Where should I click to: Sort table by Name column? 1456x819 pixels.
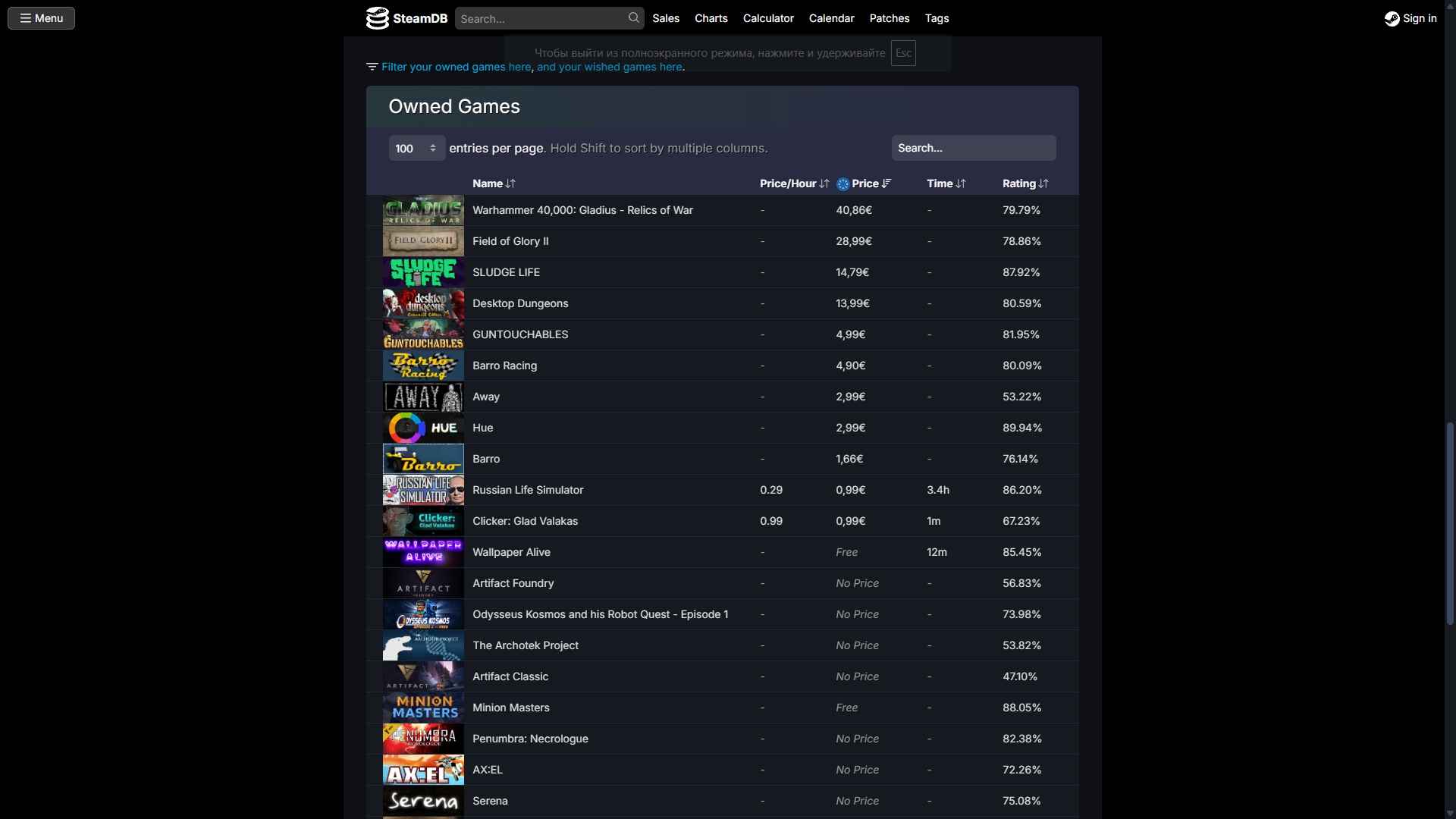click(x=494, y=184)
